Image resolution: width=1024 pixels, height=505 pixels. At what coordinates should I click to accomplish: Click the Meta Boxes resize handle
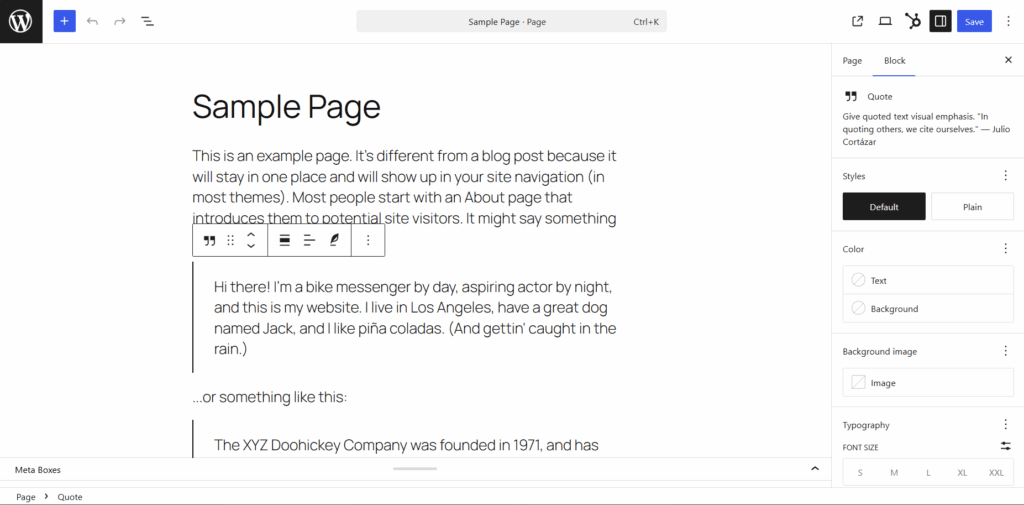(x=415, y=468)
